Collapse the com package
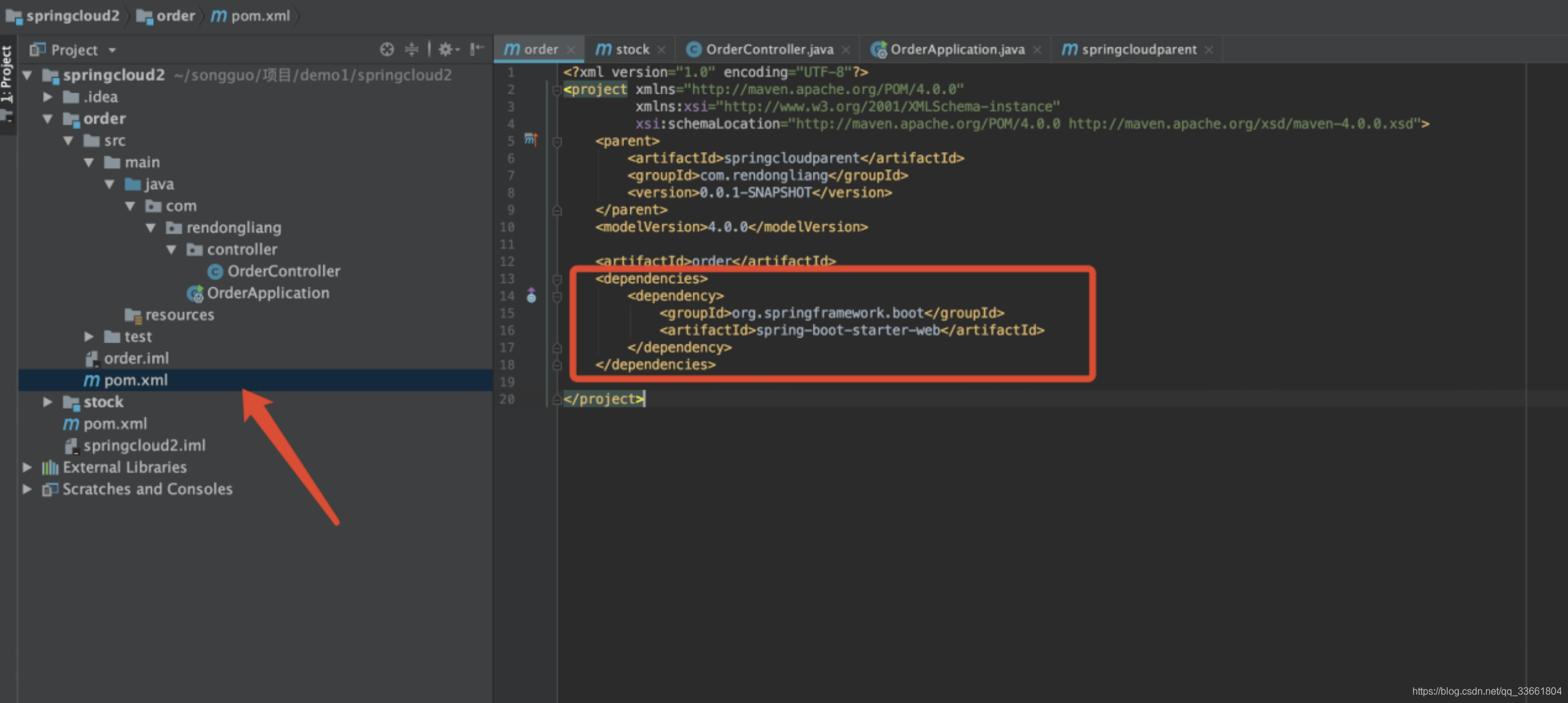This screenshot has width=1568, height=703. click(x=130, y=206)
